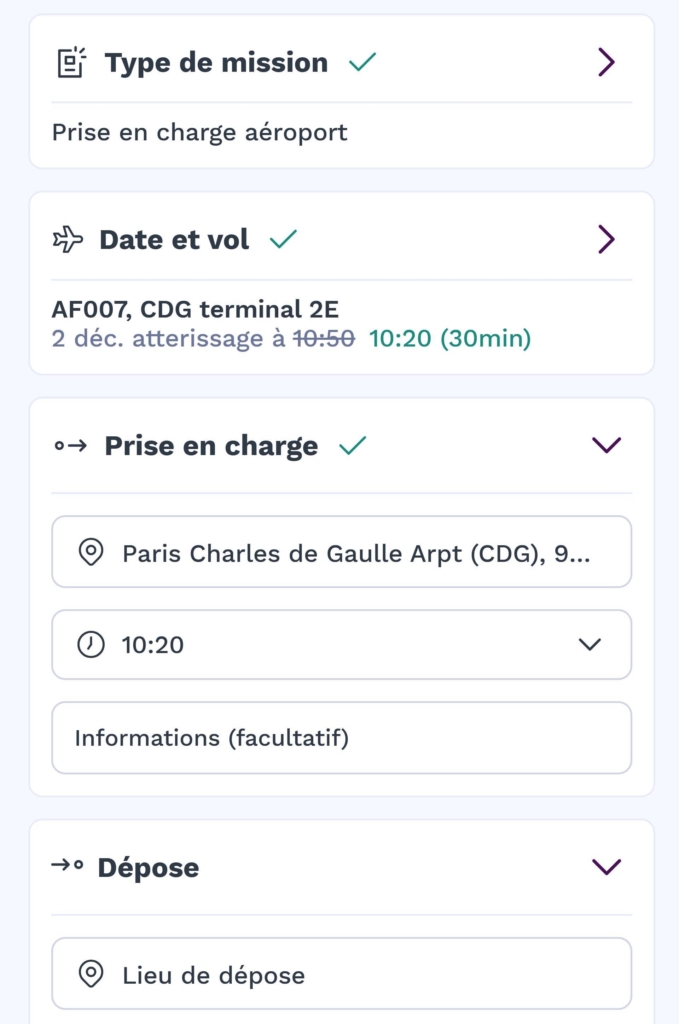Click the pickup route icon beside Prise en charge
This screenshot has height=1024, width=679.
[71, 446]
